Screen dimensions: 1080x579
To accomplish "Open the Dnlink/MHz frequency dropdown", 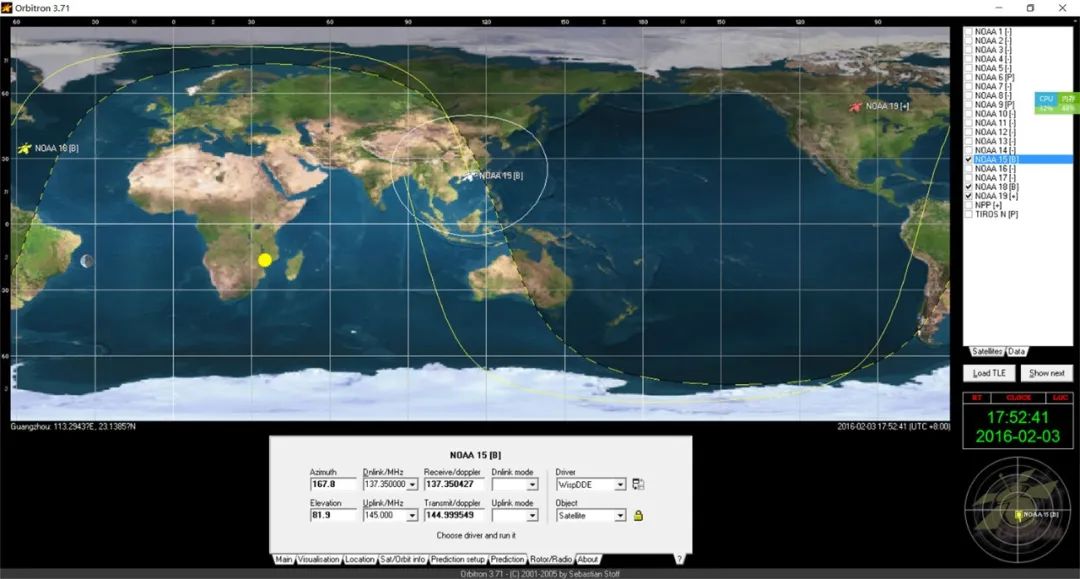I will click(x=412, y=485).
